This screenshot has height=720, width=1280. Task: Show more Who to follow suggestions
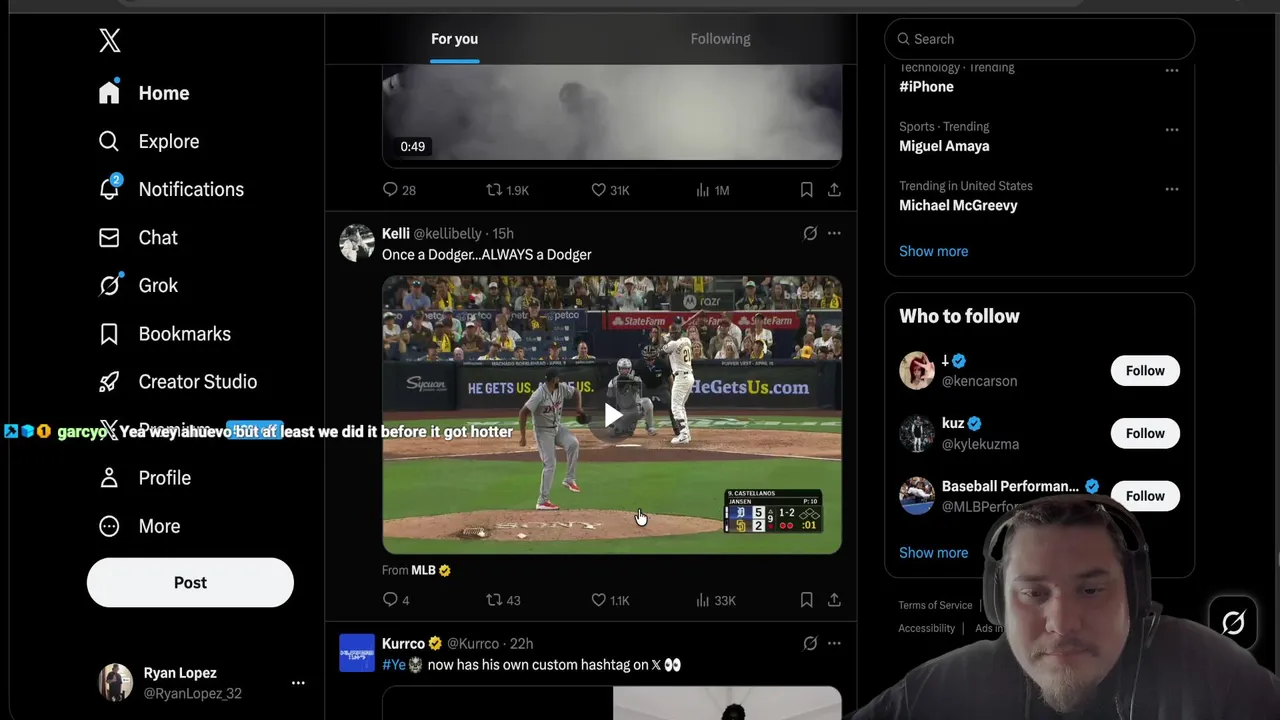point(933,552)
